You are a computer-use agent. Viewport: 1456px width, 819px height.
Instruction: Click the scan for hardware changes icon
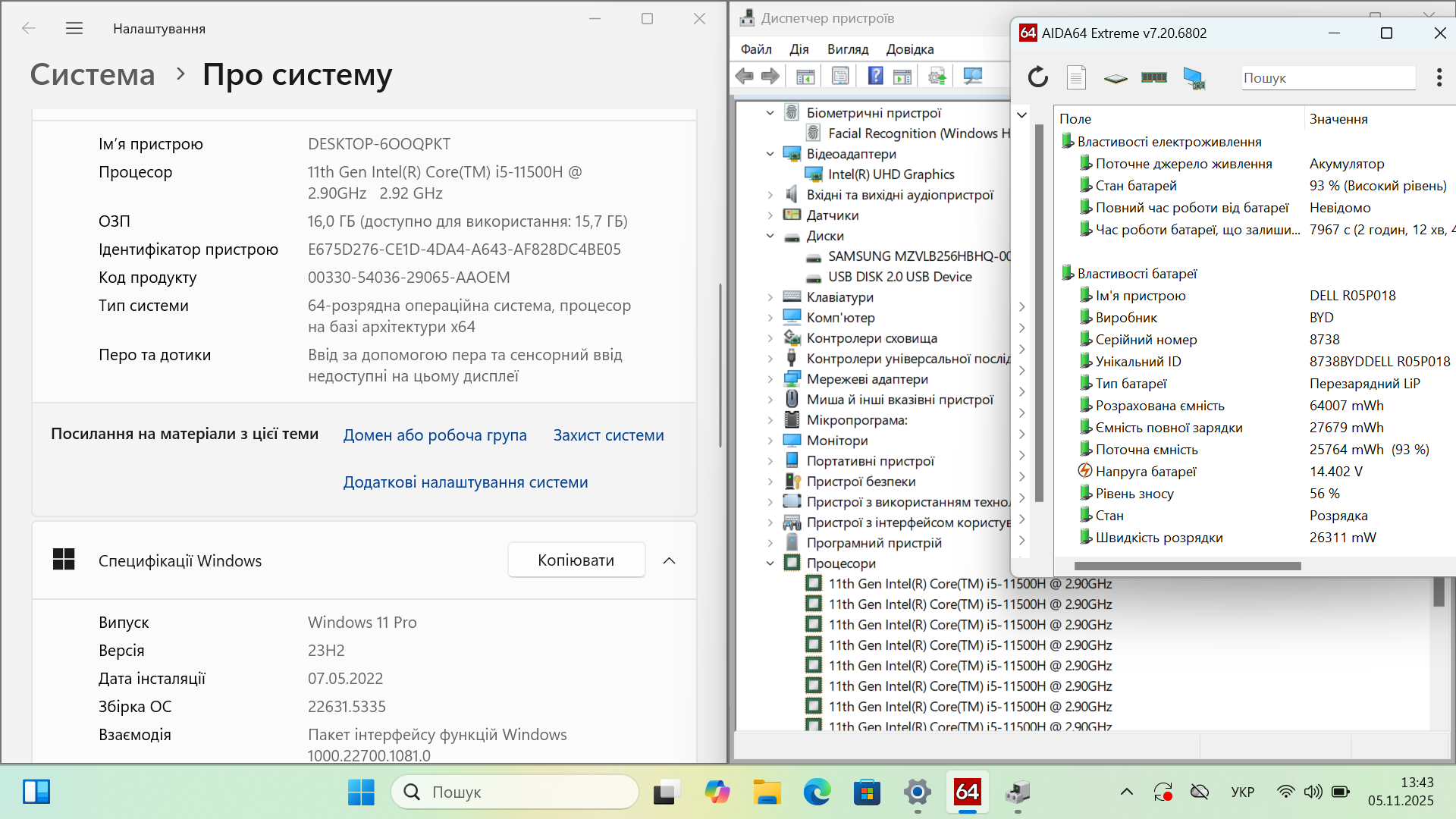click(972, 76)
